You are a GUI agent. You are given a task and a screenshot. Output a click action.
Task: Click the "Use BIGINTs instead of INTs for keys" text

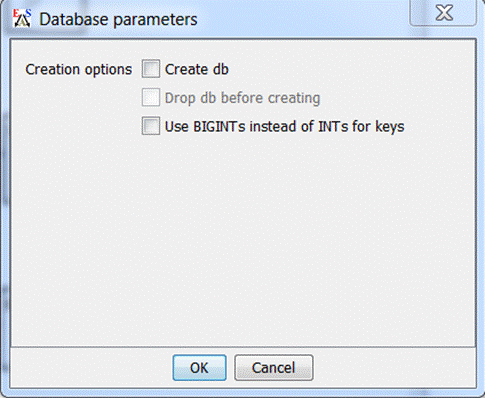click(x=285, y=127)
